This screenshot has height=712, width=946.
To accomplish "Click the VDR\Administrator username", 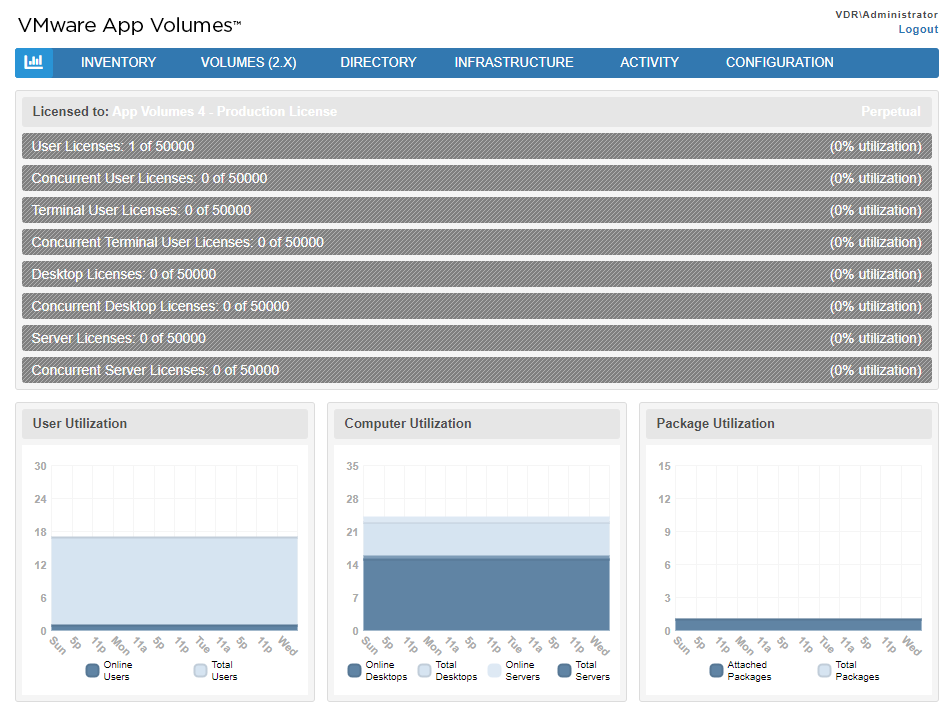I will (886, 14).
